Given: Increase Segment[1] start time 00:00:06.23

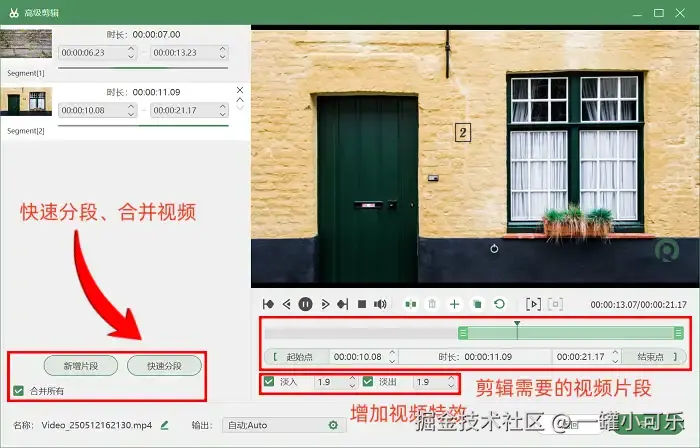Looking at the screenshot, I should 131,49.
